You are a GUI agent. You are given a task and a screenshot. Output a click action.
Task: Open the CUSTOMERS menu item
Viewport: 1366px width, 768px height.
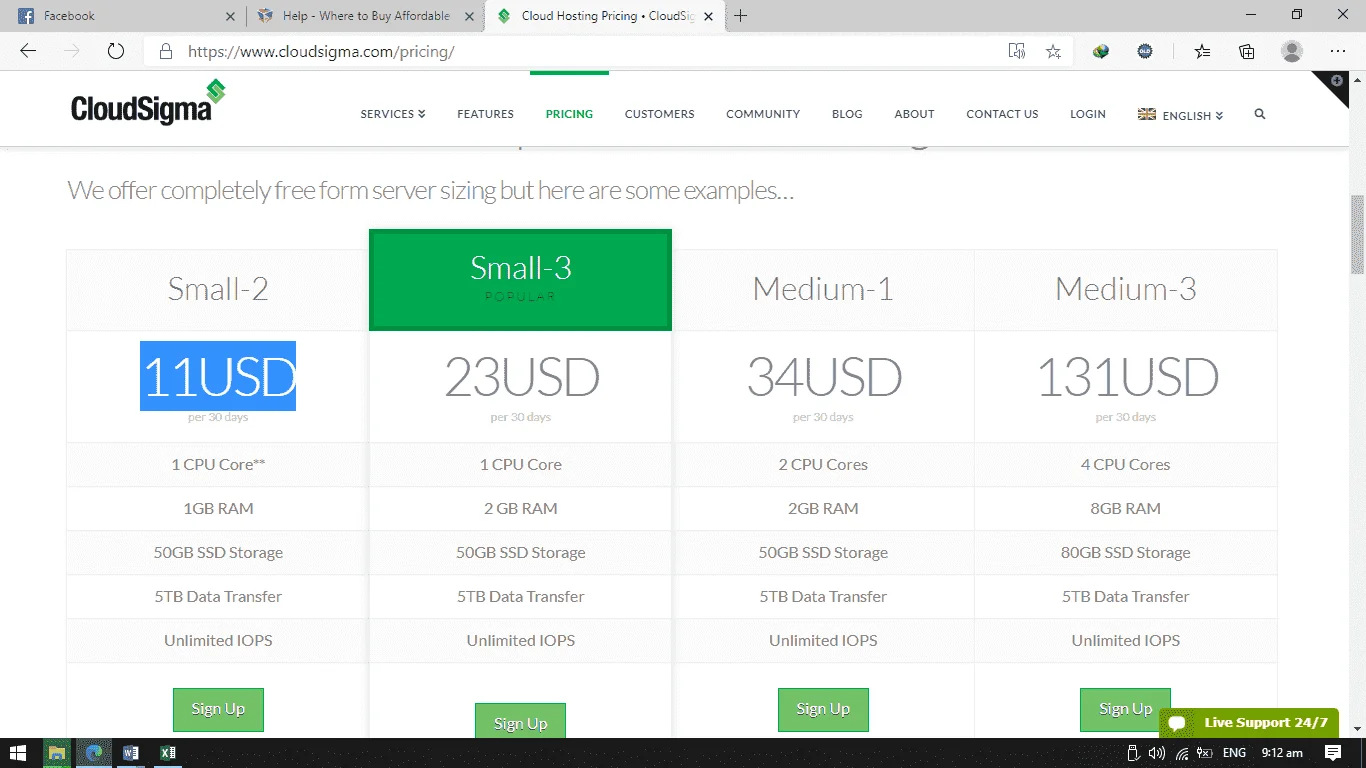659,114
